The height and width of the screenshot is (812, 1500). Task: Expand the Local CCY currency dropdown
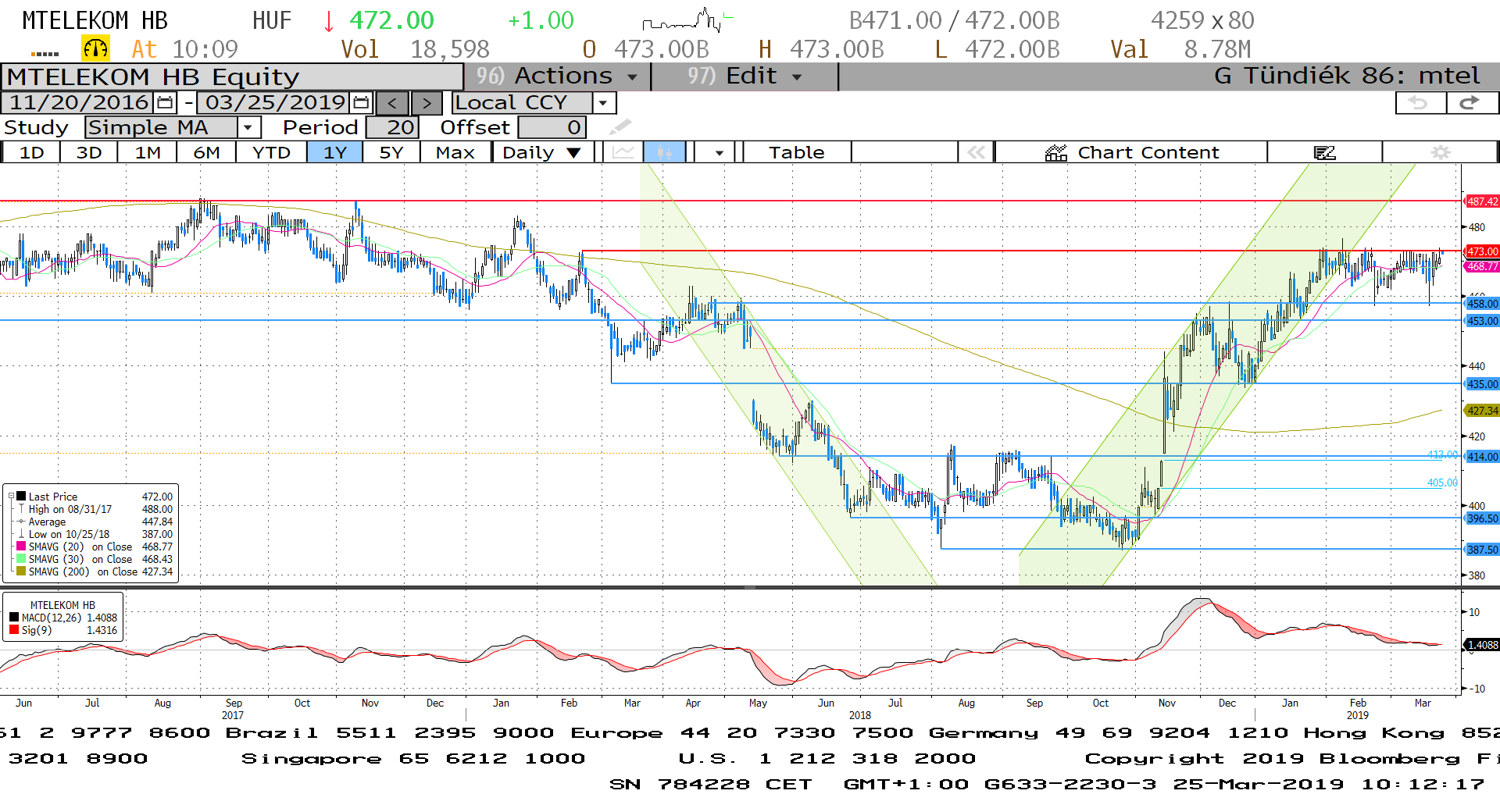[602, 103]
